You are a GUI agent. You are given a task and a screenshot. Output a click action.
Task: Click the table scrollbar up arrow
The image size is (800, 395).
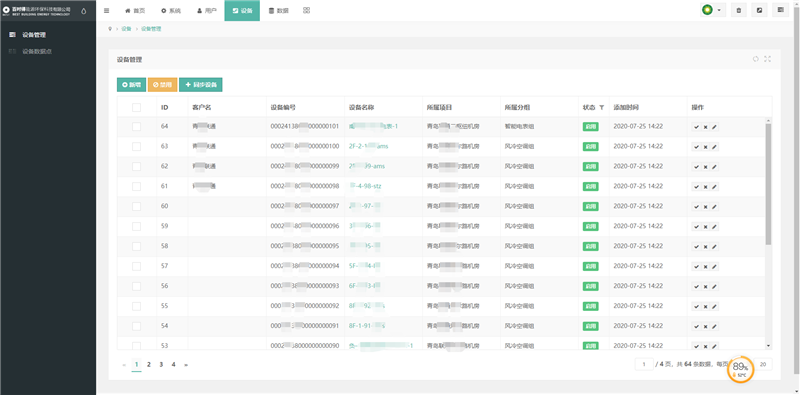[768, 120]
